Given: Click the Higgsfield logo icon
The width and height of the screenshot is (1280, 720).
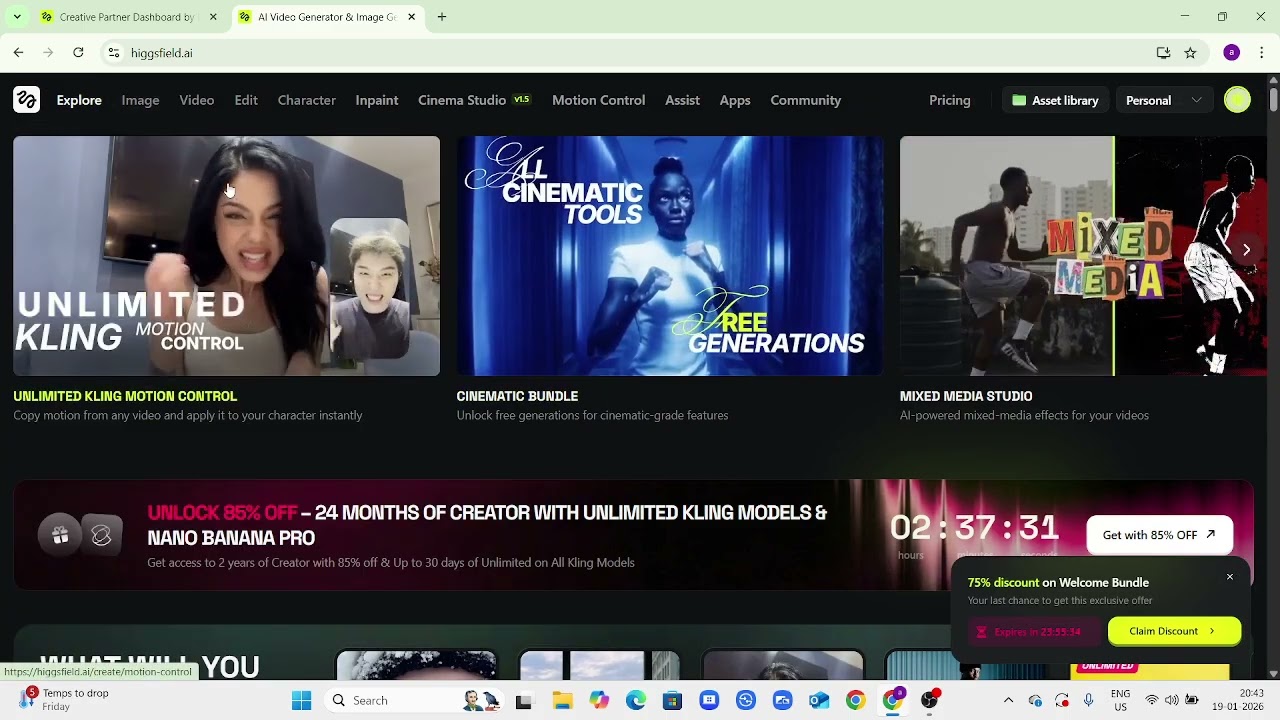Looking at the screenshot, I should click(x=27, y=100).
